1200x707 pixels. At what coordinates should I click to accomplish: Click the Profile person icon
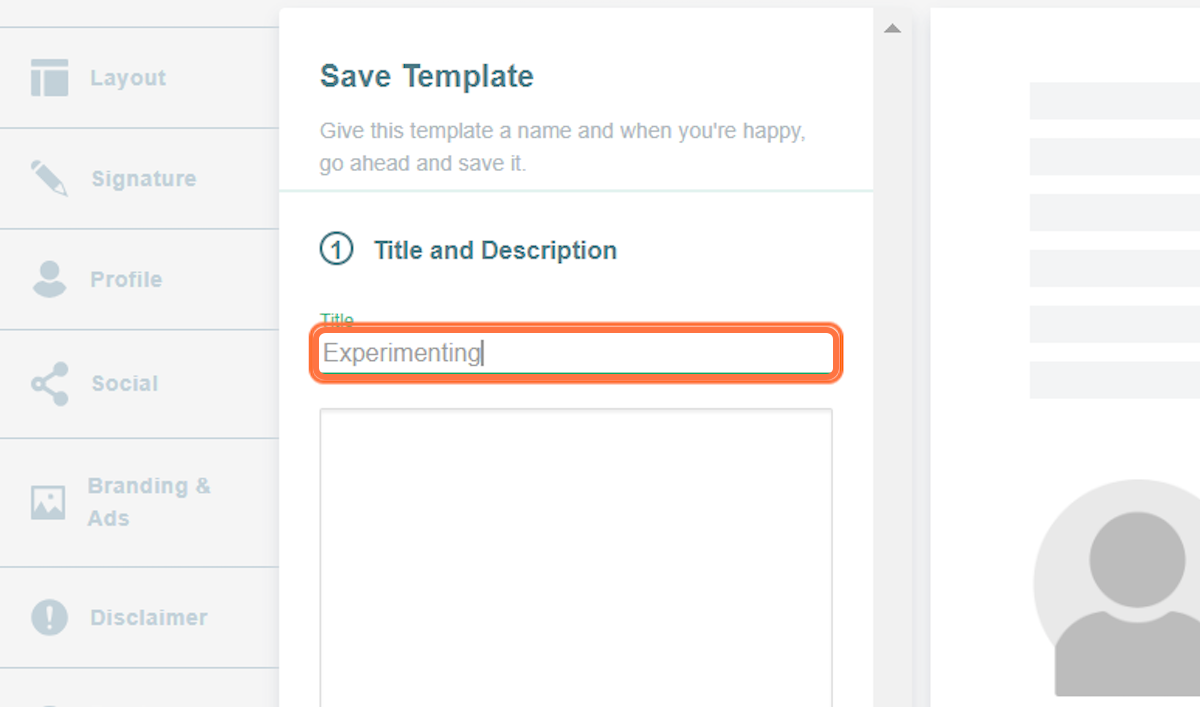[49, 279]
